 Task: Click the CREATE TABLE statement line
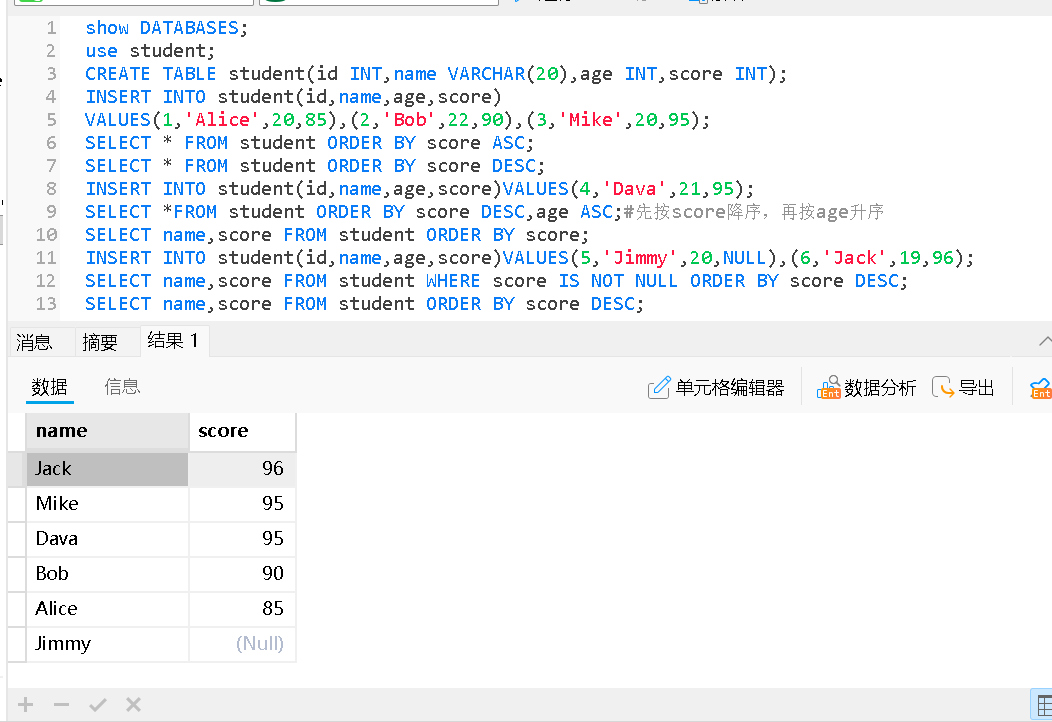point(436,74)
